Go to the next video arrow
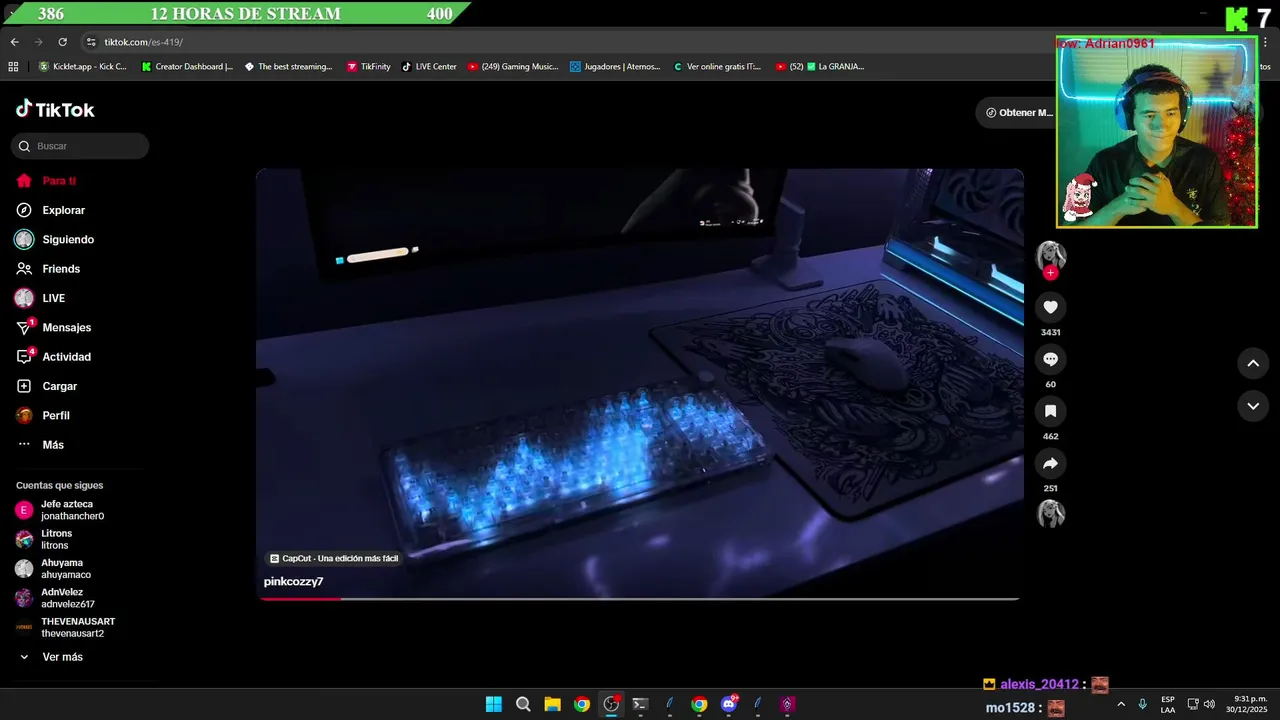The image size is (1280, 720). (x=1253, y=406)
